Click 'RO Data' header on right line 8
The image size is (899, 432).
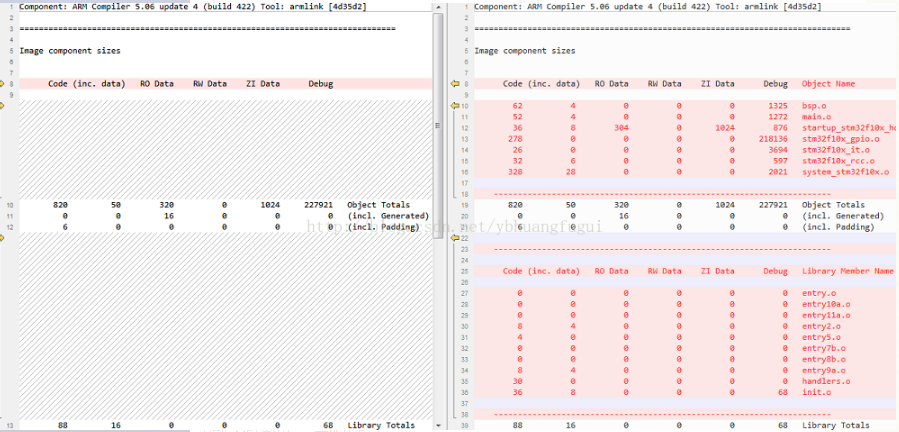coord(611,84)
